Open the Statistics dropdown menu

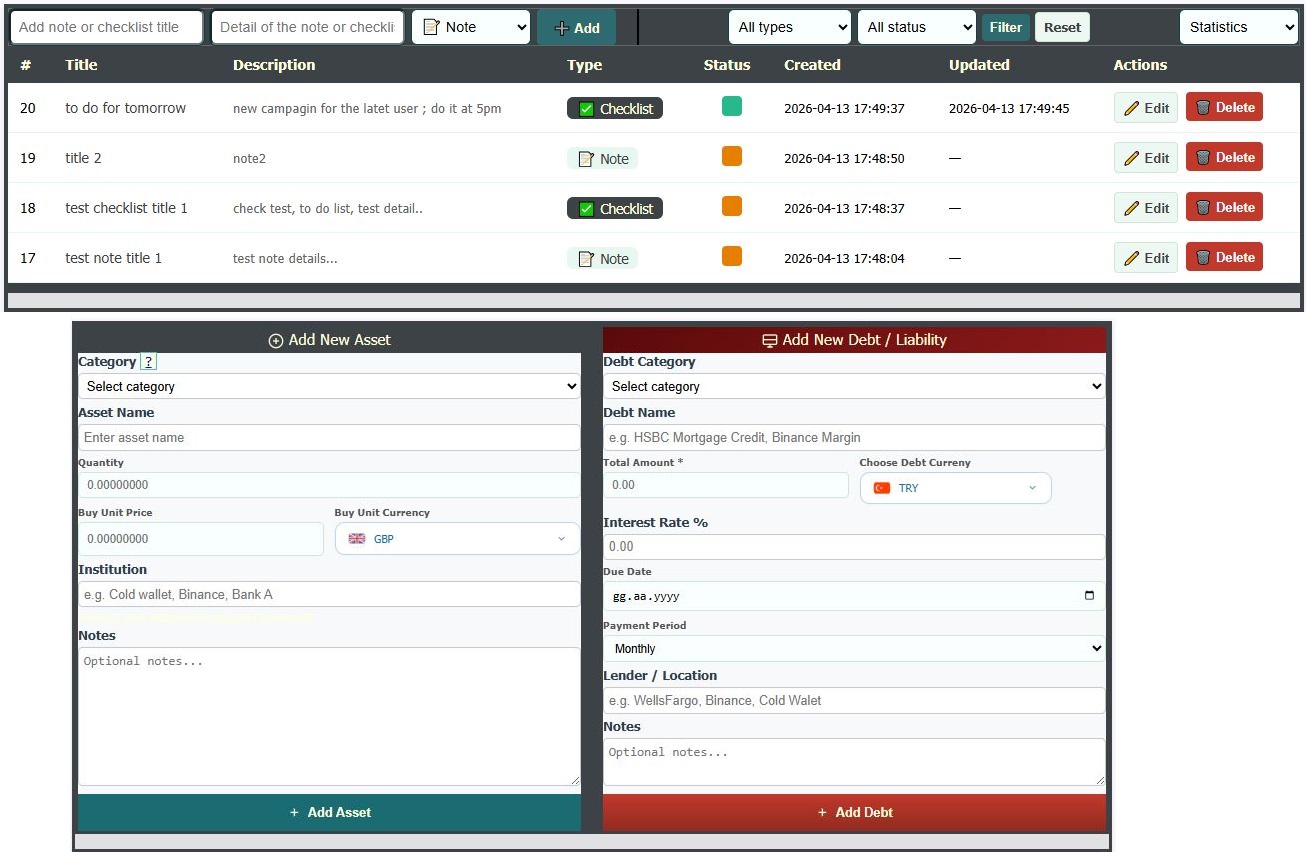(x=1238, y=27)
